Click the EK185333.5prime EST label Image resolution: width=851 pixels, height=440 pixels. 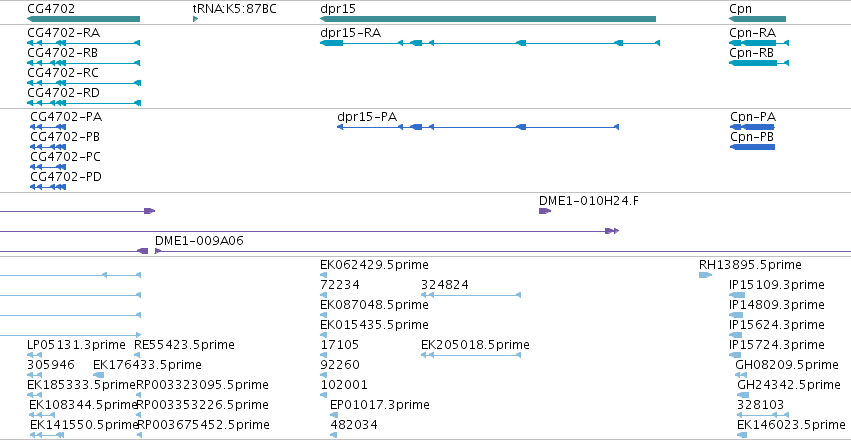(81, 385)
